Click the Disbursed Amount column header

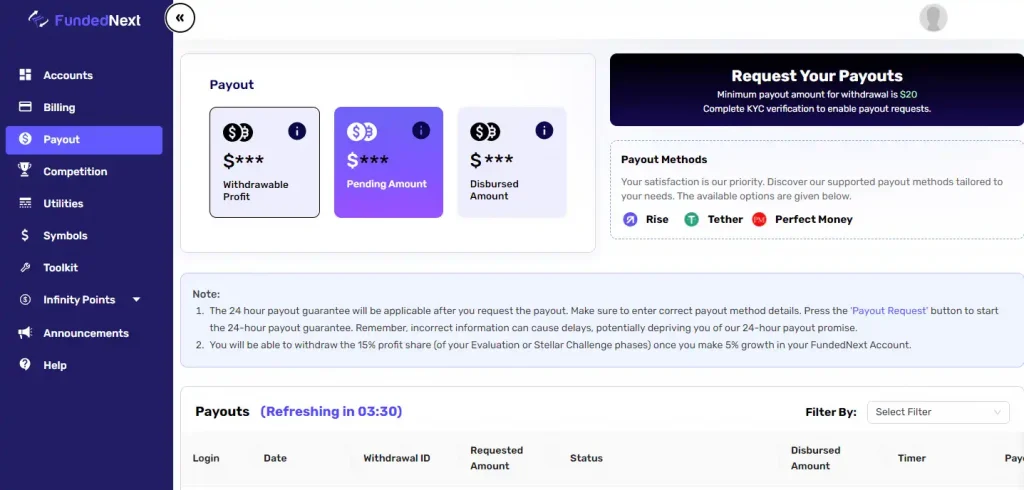(815, 458)
